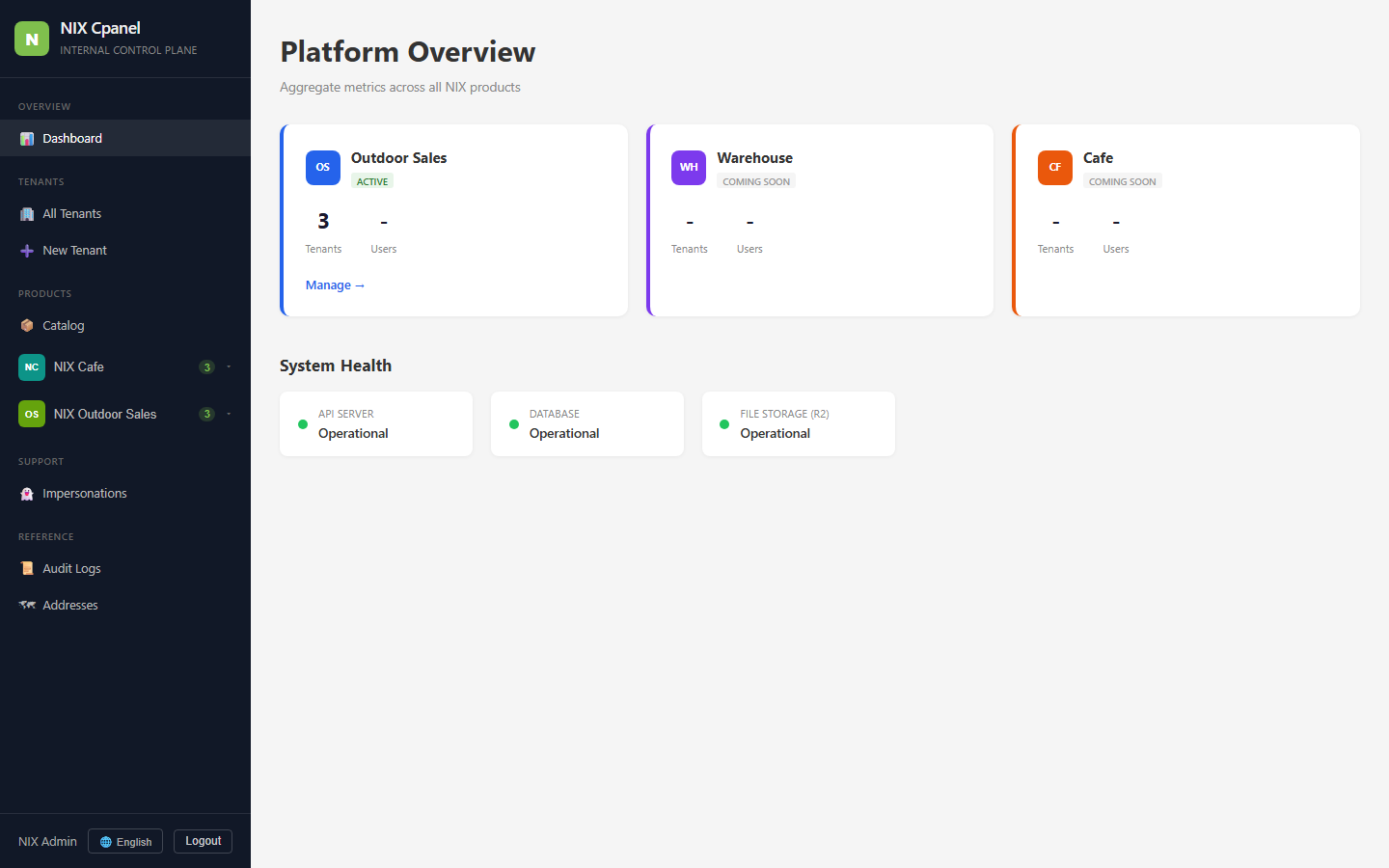Click the File Storage green status dot

tap(724, 424)
